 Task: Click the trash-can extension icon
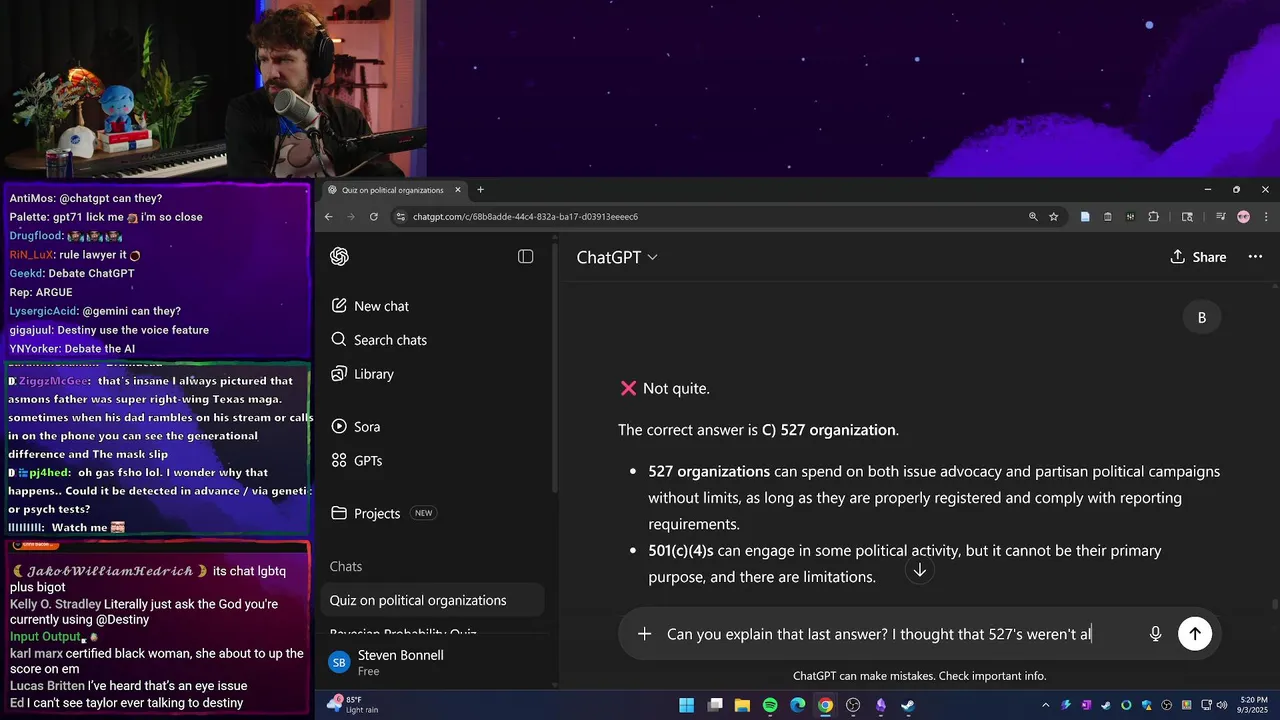pyautogui.click(x=1108, y=216)
